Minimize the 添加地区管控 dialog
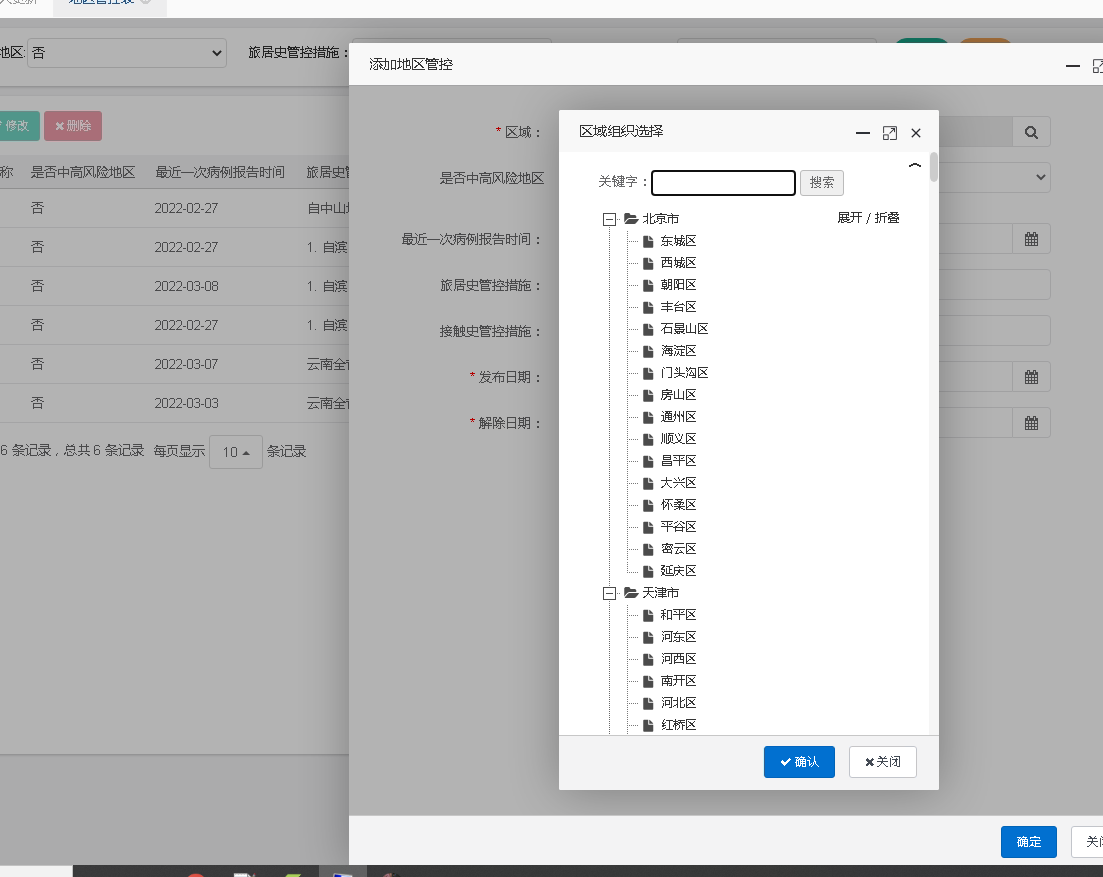 1073,66
